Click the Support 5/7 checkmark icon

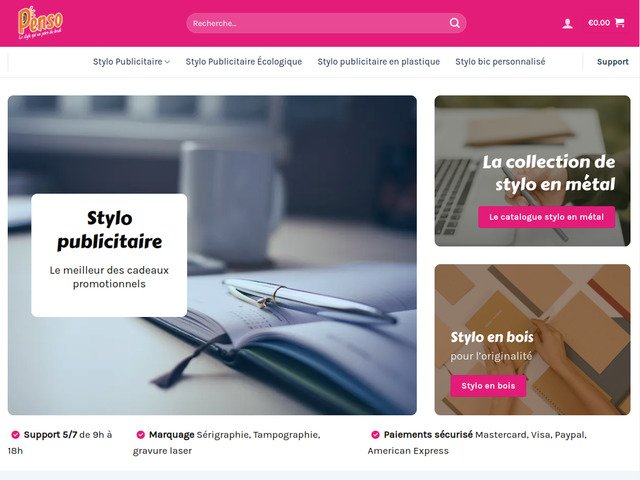point(16,435)
